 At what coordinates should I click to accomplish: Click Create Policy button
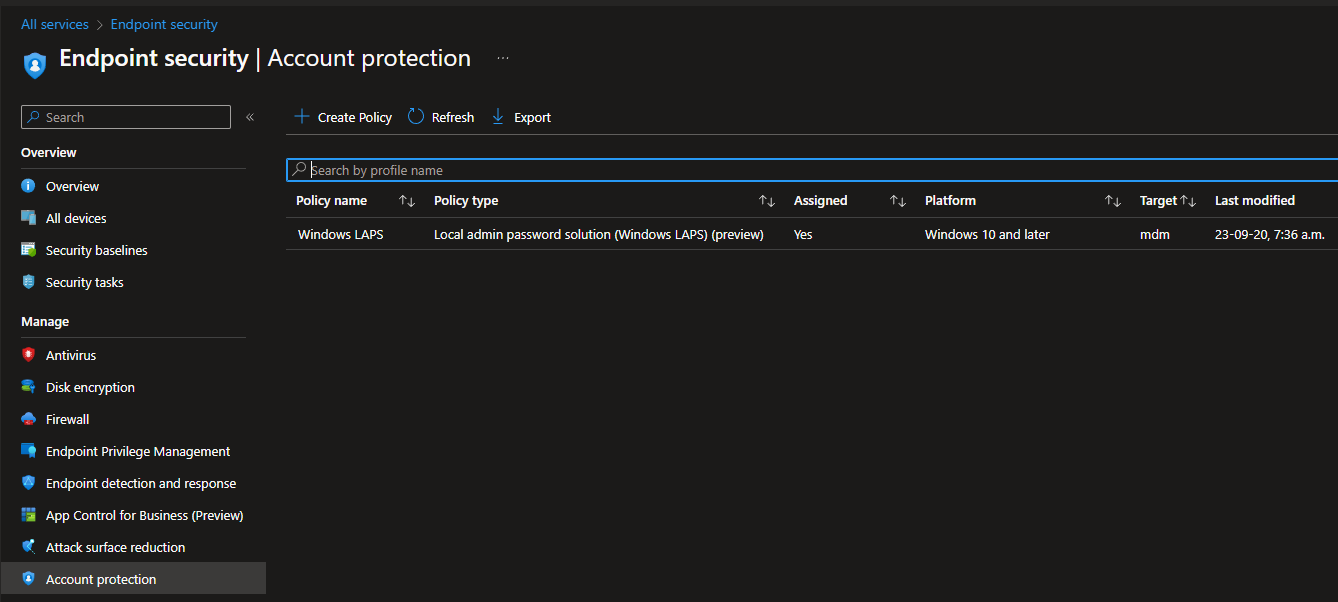click(343, 117)
